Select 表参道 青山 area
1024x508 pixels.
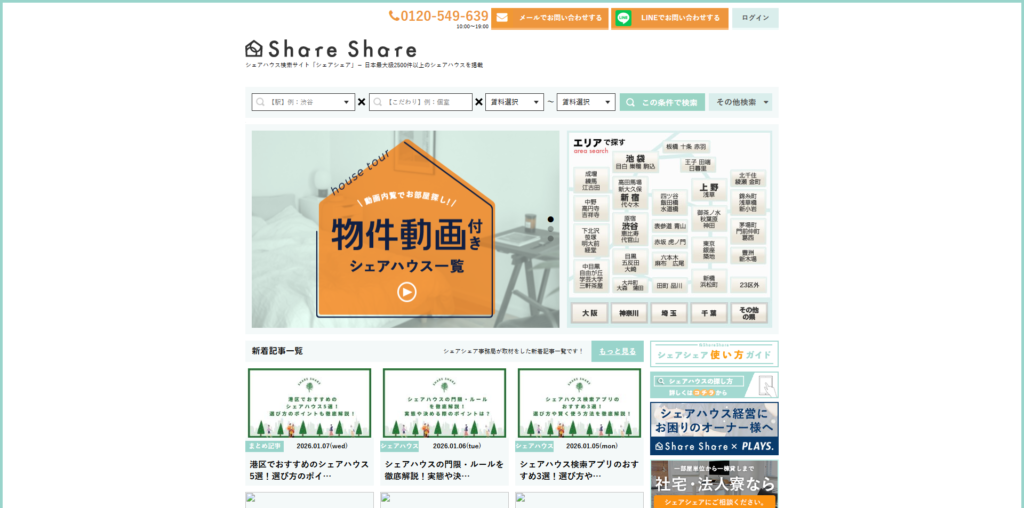pos(669,226)
